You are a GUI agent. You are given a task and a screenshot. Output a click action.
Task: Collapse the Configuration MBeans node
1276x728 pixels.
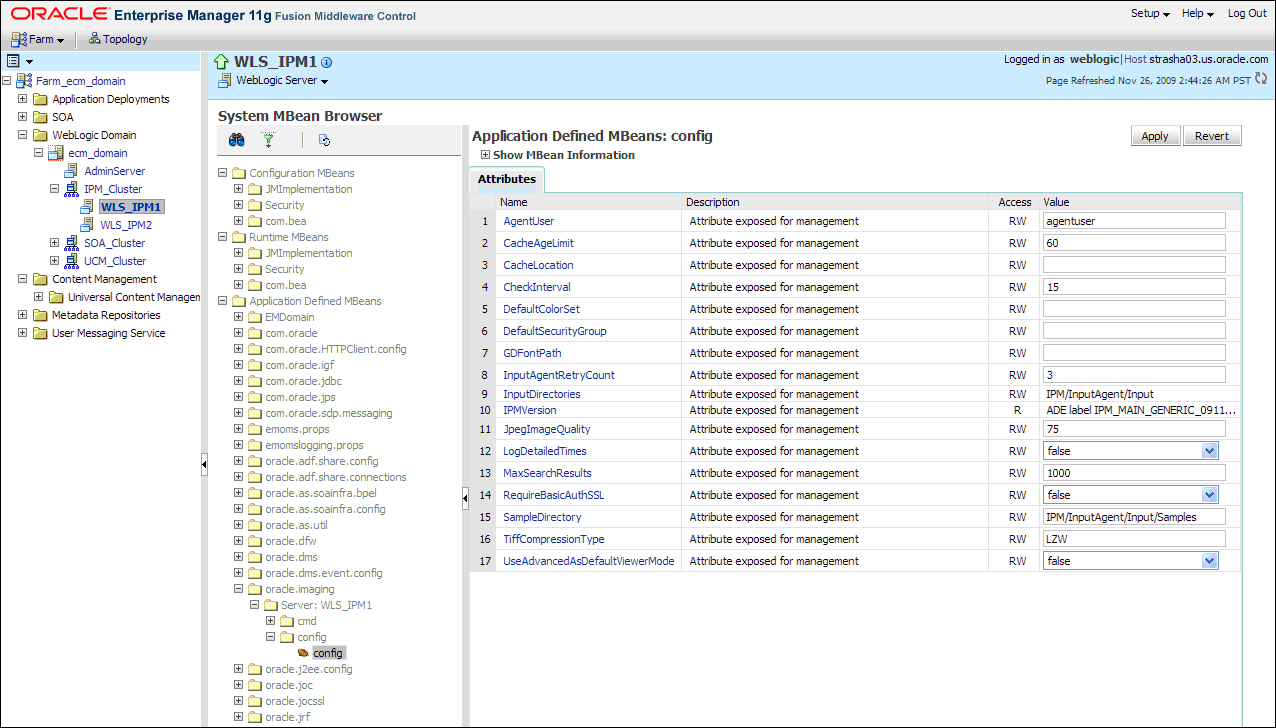coord(223,173)
